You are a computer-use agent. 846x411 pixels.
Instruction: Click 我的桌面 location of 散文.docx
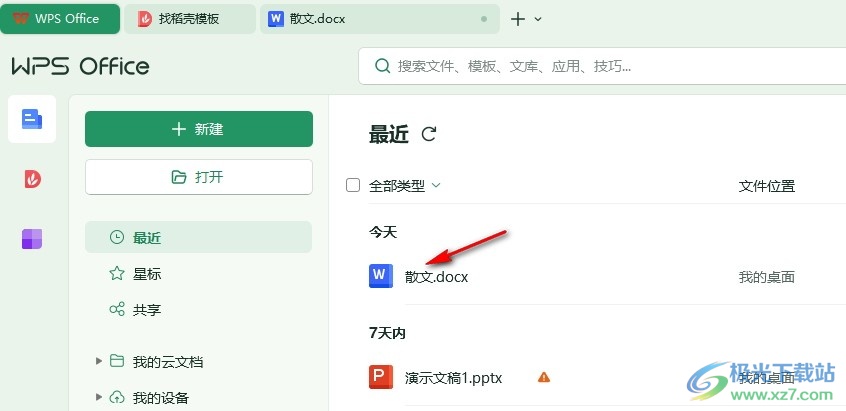pyautogui.click(x=767, y=277)
